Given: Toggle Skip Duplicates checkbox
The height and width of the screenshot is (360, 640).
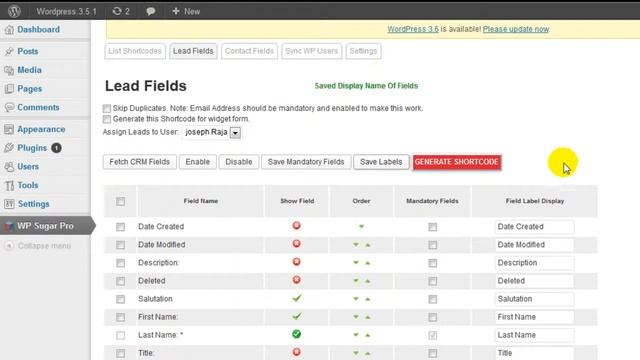Looking at the screenshot, I should 107,109.
